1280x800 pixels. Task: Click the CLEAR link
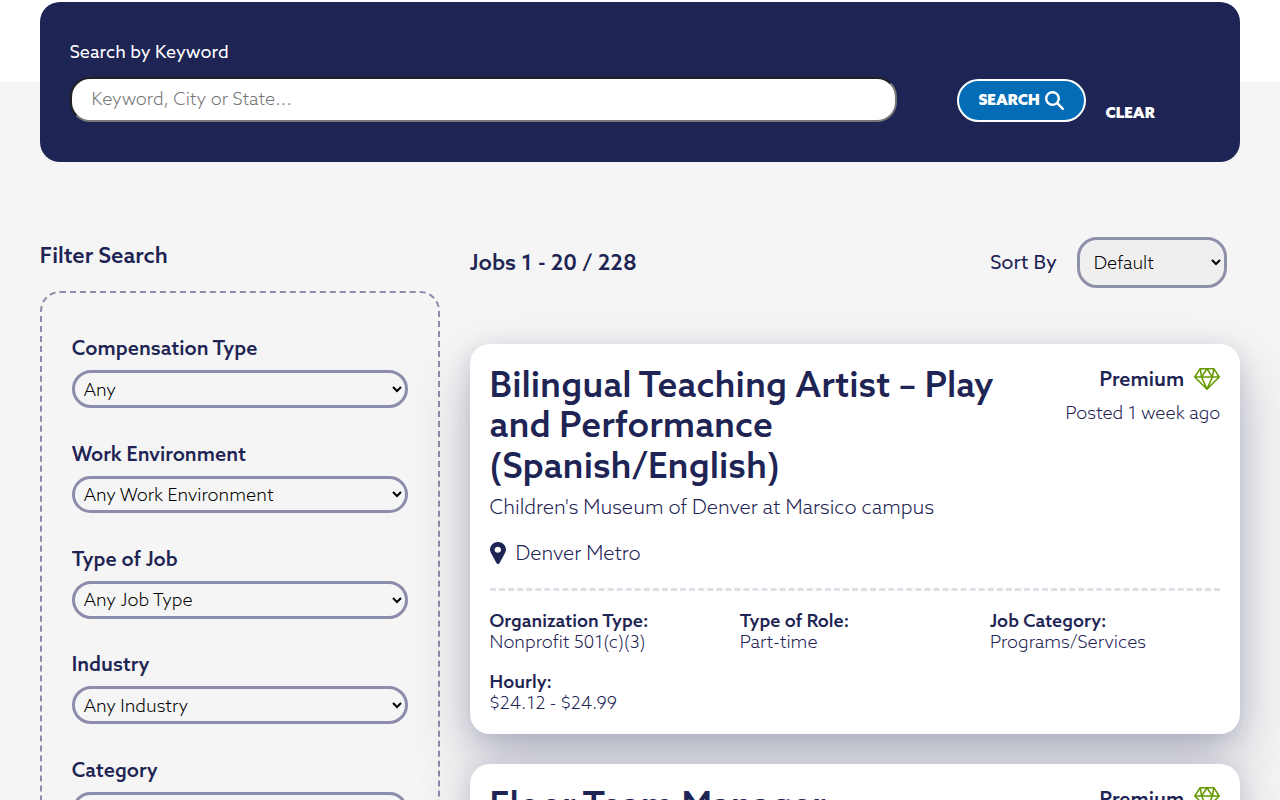[x=1130, y=113]
